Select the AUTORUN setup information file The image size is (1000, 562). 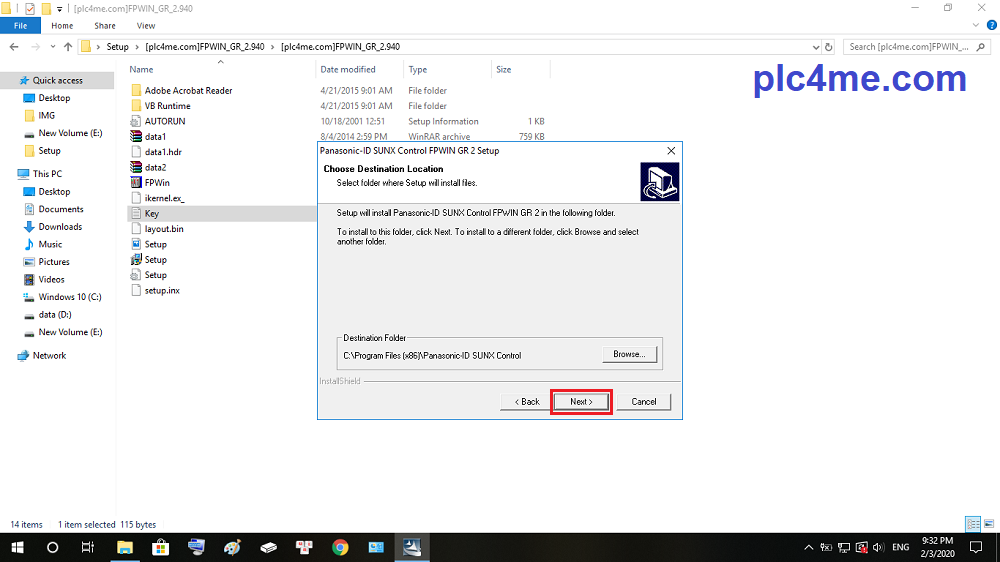pos(164,121)
